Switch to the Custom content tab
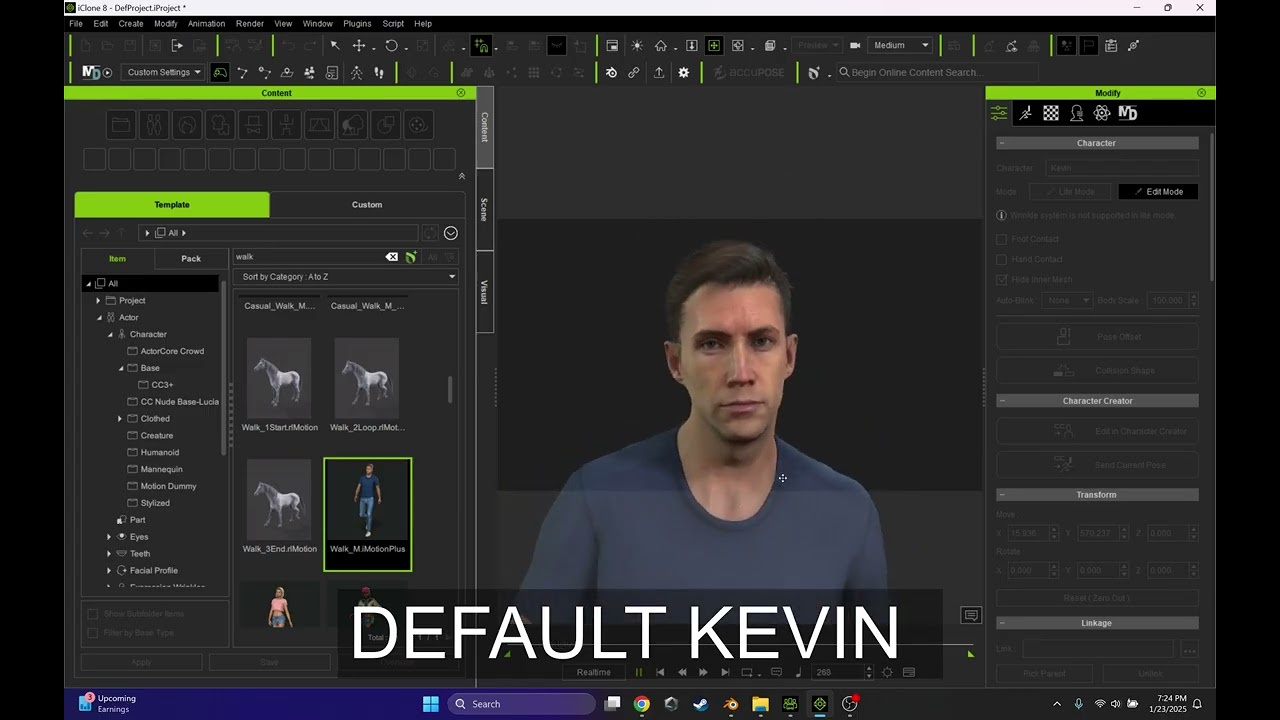The width and height of the screenshot is (1280, 720). click(x=367, y=204)
